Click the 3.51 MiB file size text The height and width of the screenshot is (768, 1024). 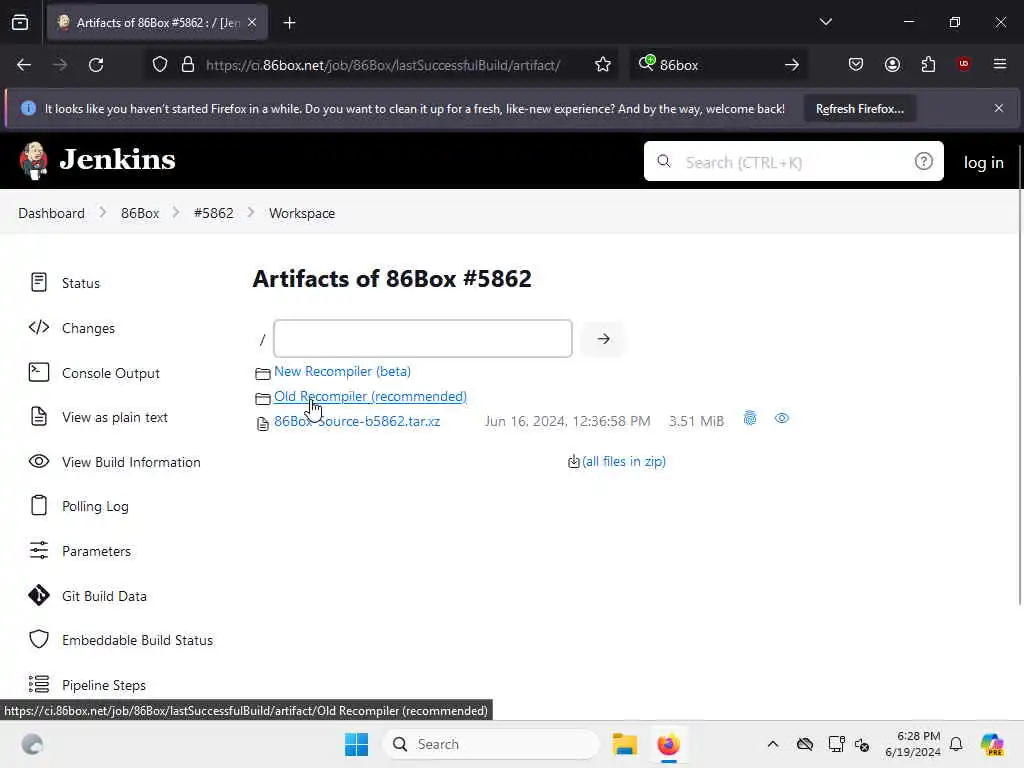click(696, 421)
